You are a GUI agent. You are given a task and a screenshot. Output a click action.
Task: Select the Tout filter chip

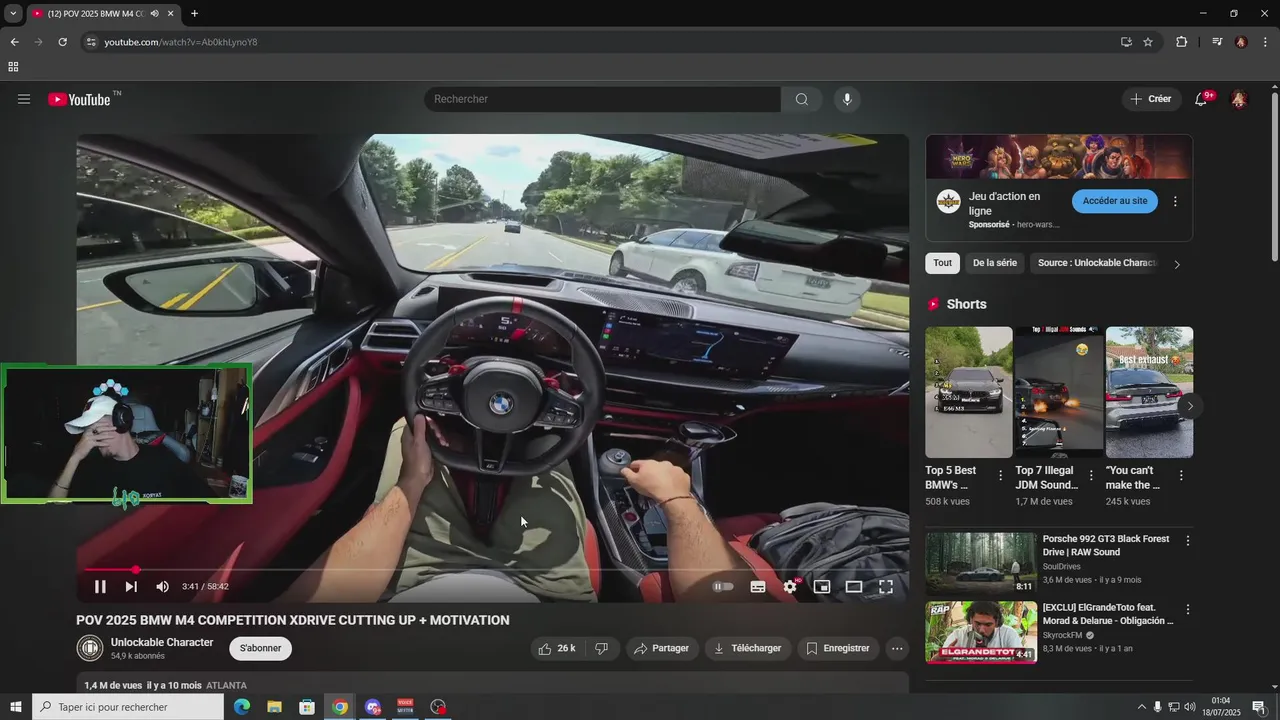942,263
